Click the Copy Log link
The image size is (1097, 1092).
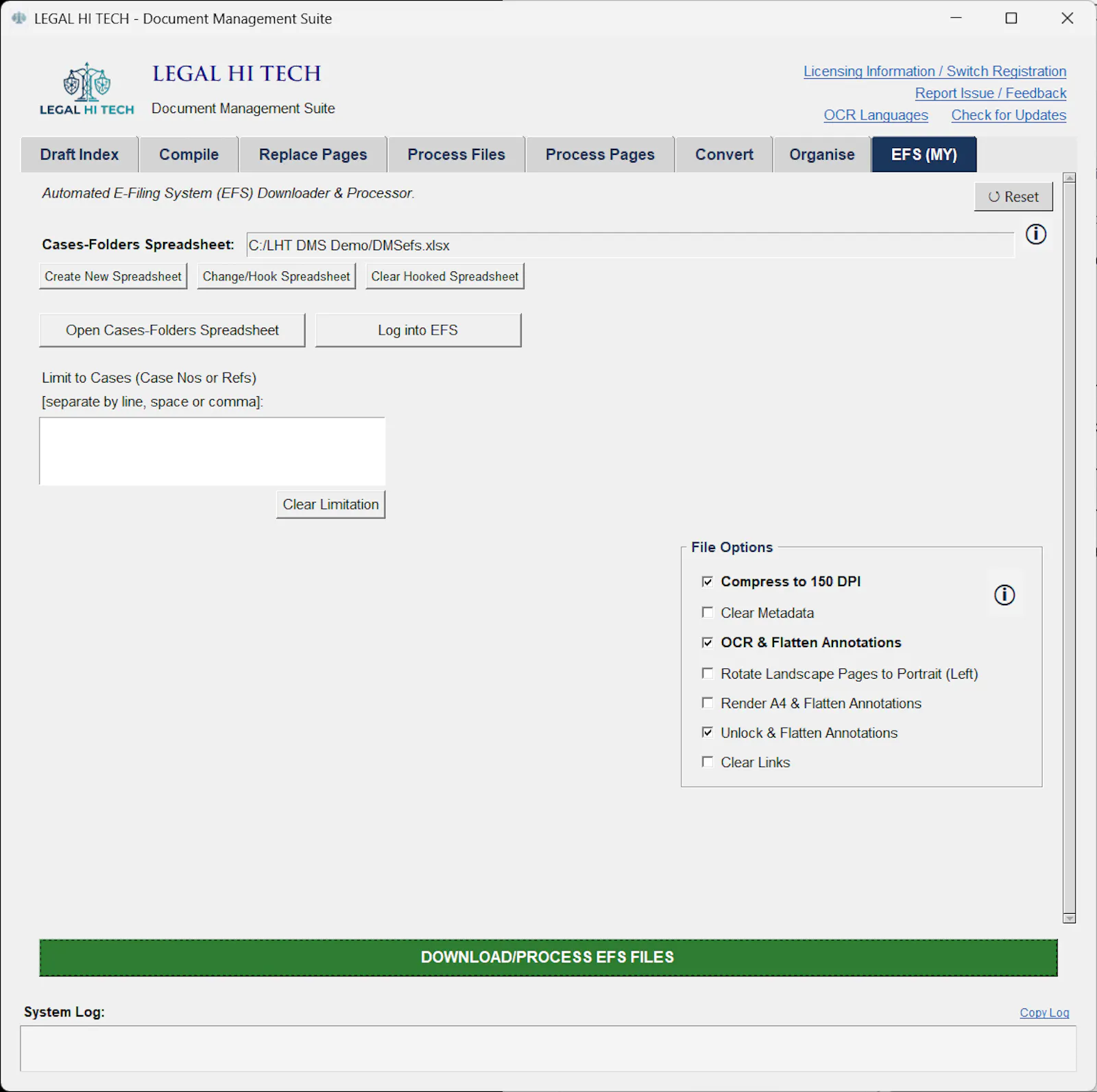1044,1012
